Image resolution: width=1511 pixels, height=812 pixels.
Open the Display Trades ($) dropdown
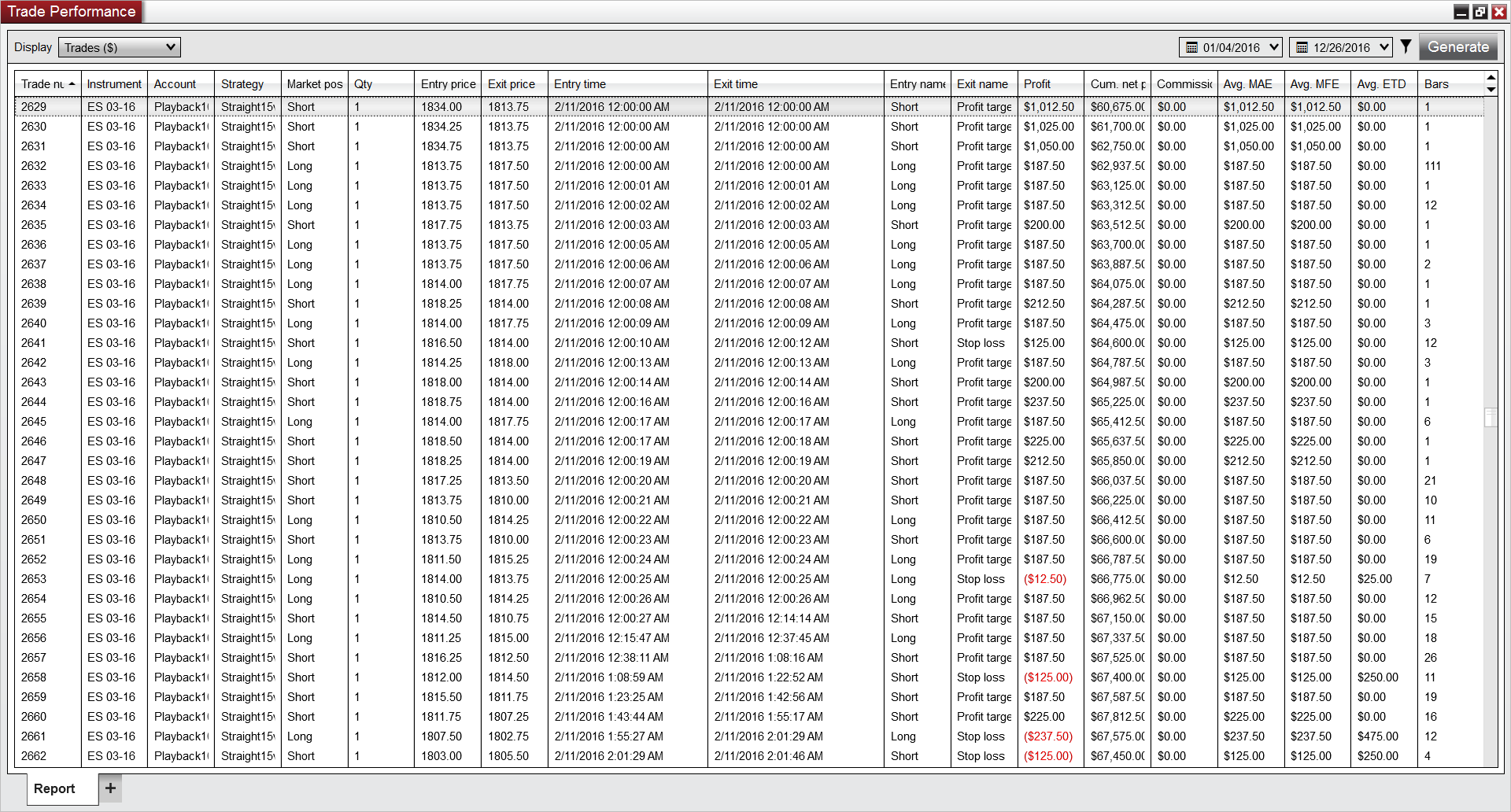[x=120, y=47]
